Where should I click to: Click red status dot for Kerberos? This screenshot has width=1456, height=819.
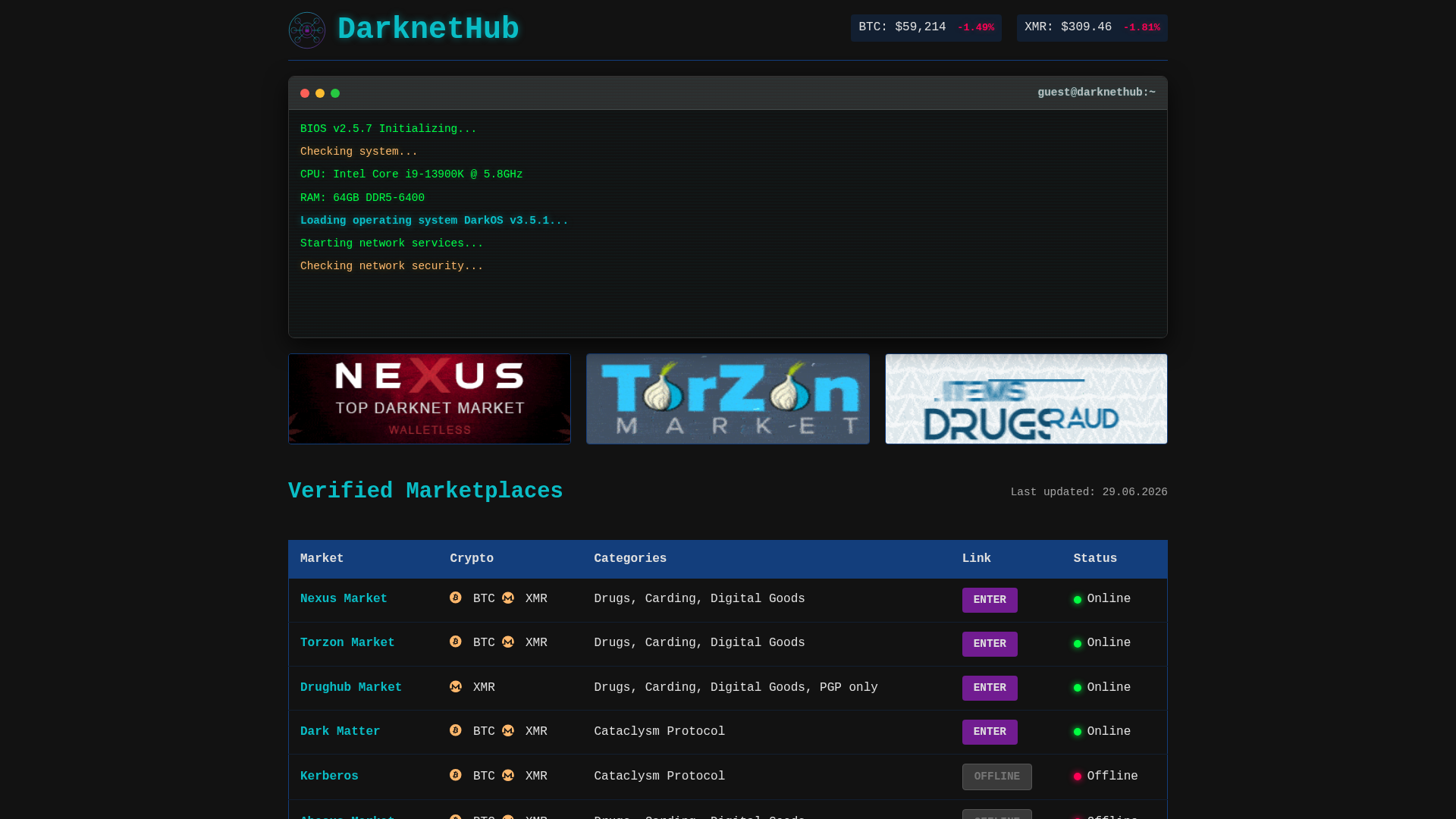pos(1078,777)
